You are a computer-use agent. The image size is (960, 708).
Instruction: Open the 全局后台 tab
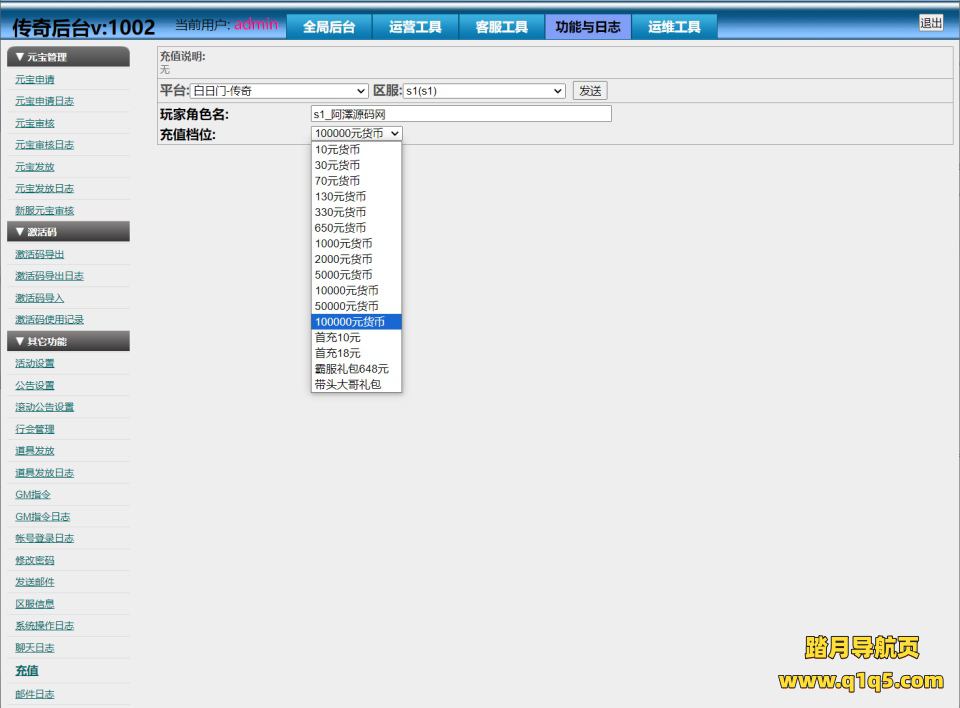point(329,27)
